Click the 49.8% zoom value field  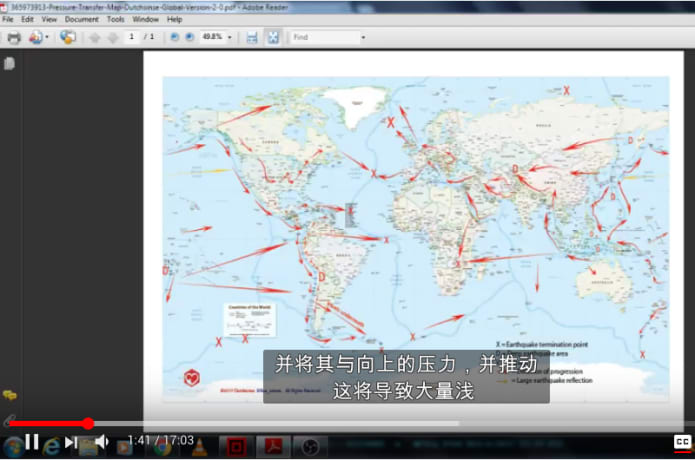point(212,37)
